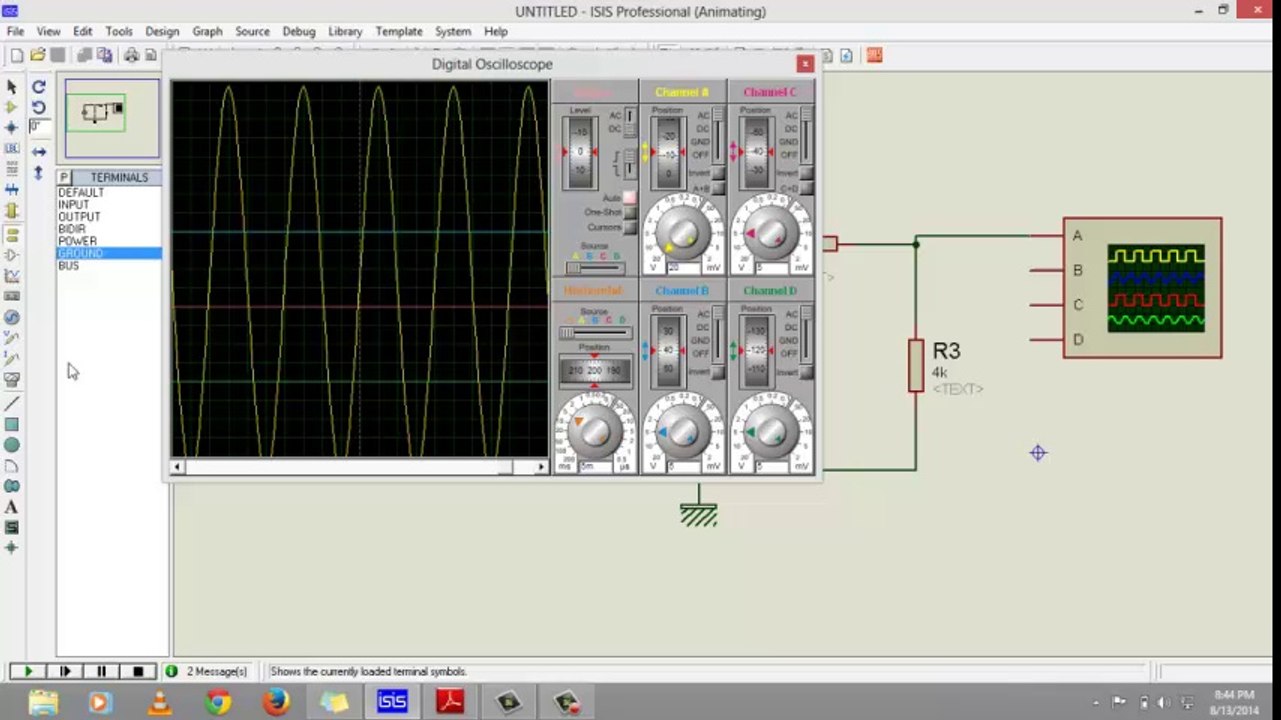Click the Horizontal source slider
1281x720 pixels.
click(x=595, y=332)
